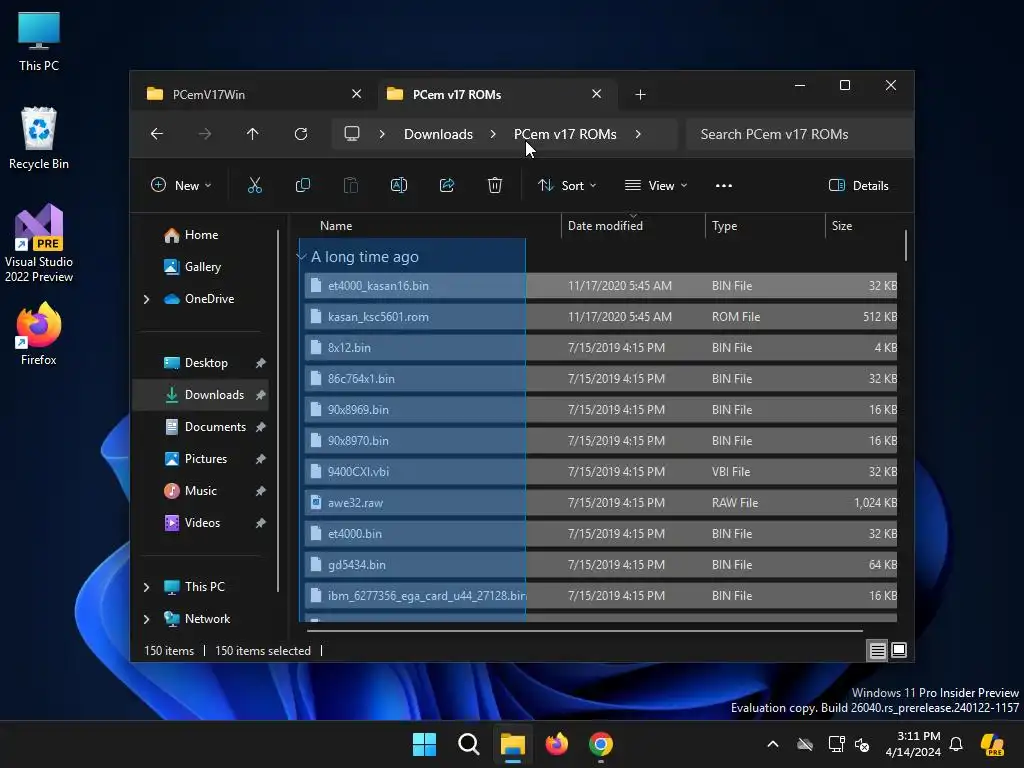Click the Delete trash can icon
Image resolution: width=1024 pixels, height=768 pixels.
[x=495, y=185]
